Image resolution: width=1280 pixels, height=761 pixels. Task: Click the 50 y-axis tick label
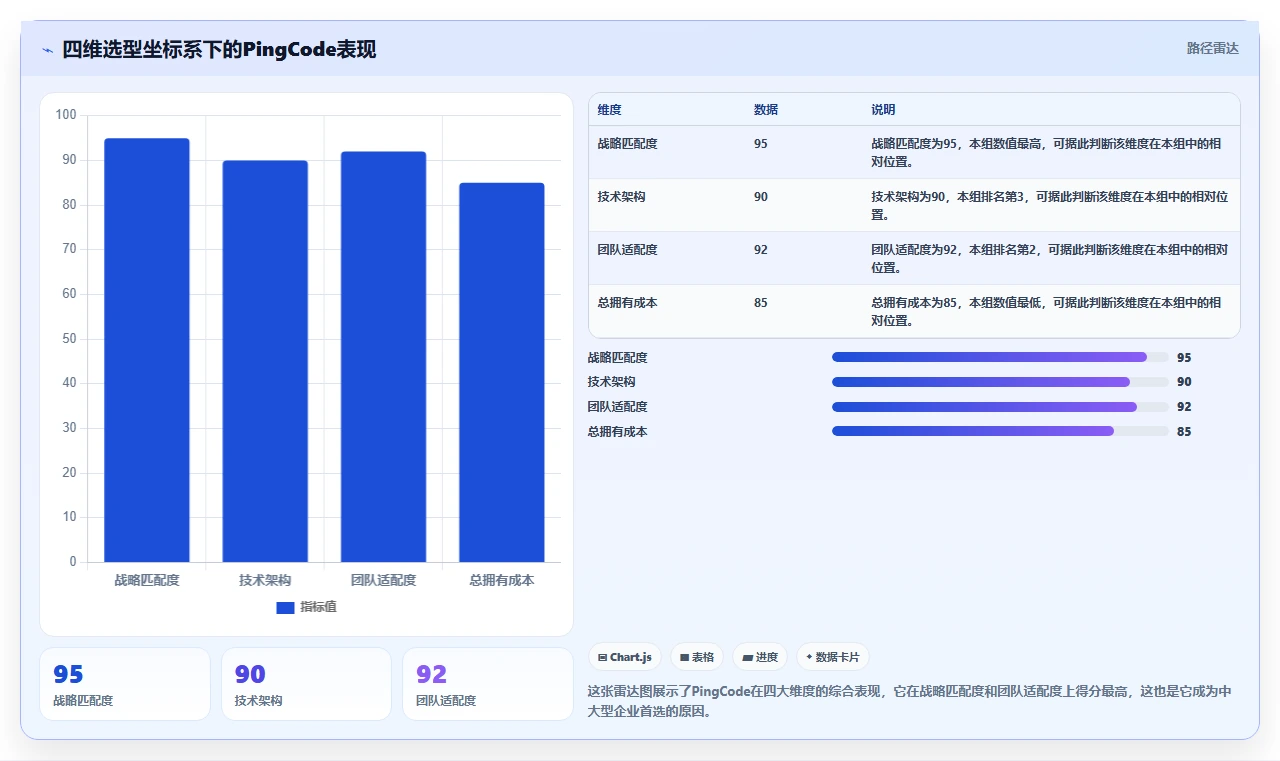click(69, 339)
